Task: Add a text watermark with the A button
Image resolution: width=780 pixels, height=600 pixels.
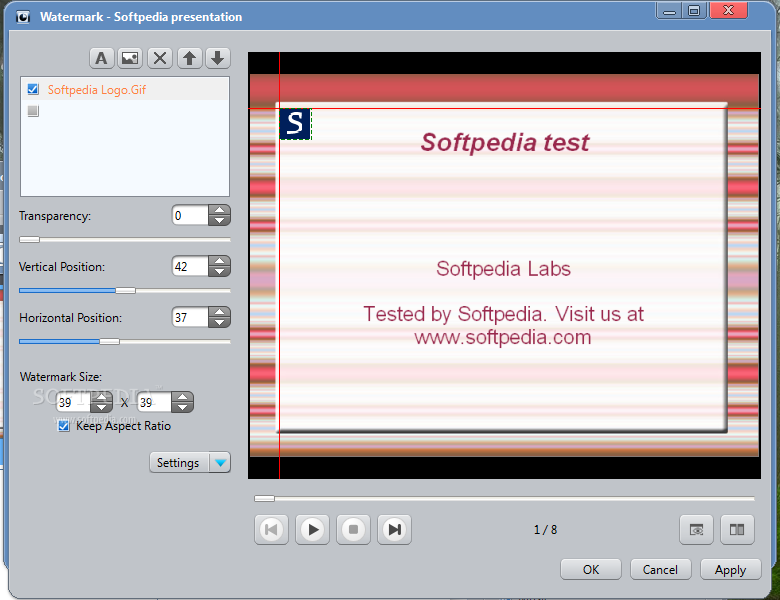Action: pos(101,59)
